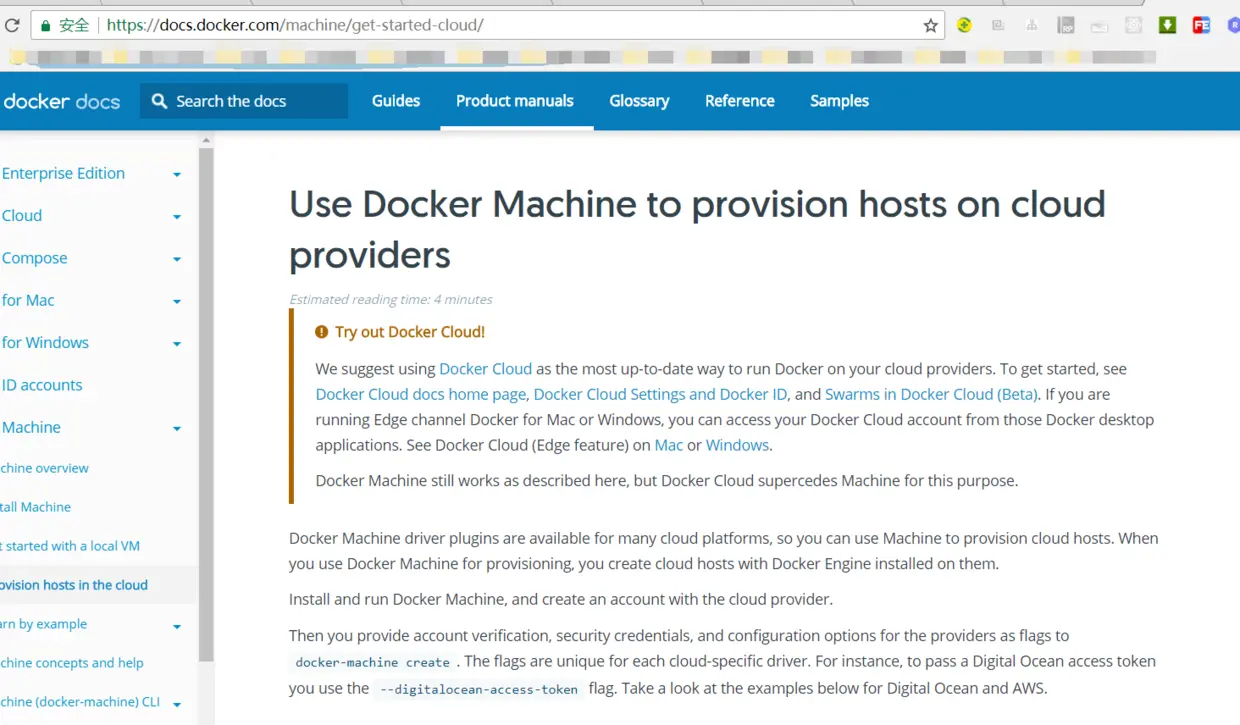Screen dimensions: 1240x725
Task: Bookmark this page with the star icon
Action: (x=930, y=25)
